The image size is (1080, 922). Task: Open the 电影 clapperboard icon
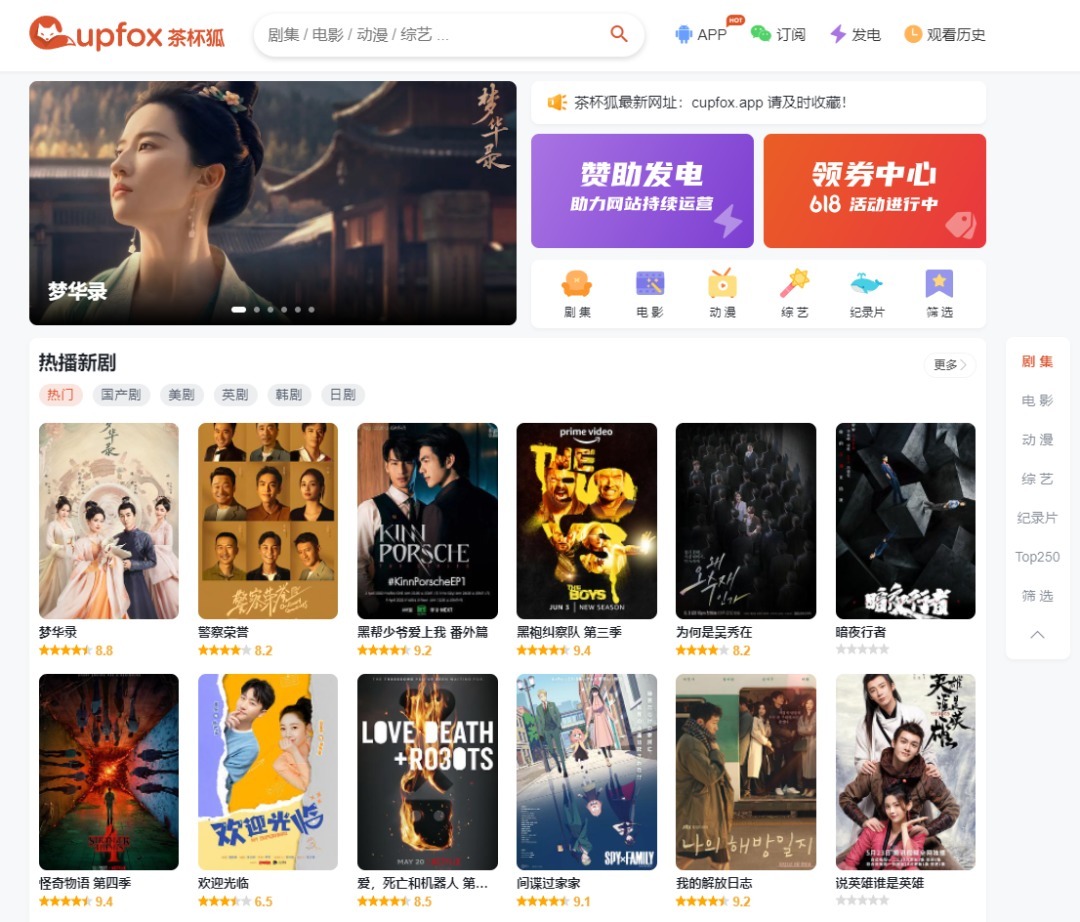click(650, 284)
